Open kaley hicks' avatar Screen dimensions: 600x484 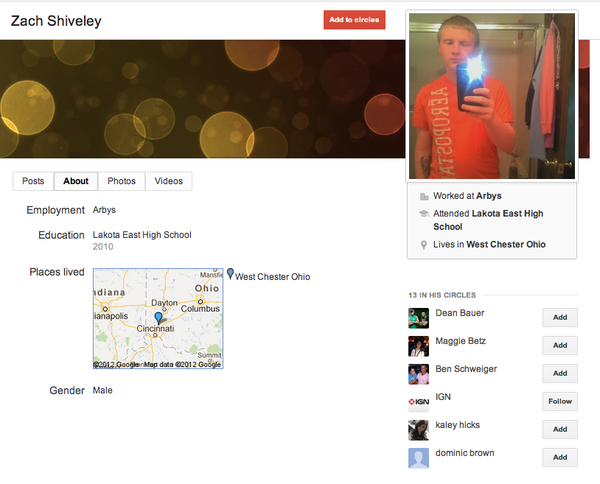[418, 430]
